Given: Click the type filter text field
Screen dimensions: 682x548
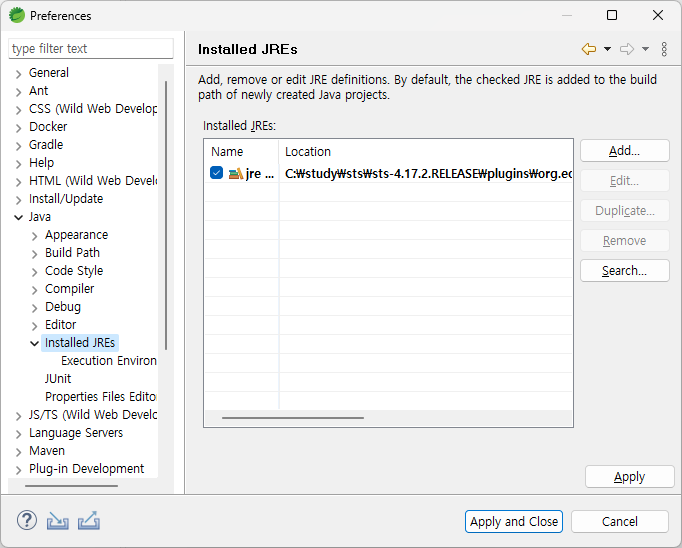Looking at the screenshot, I should coord(91,48).
